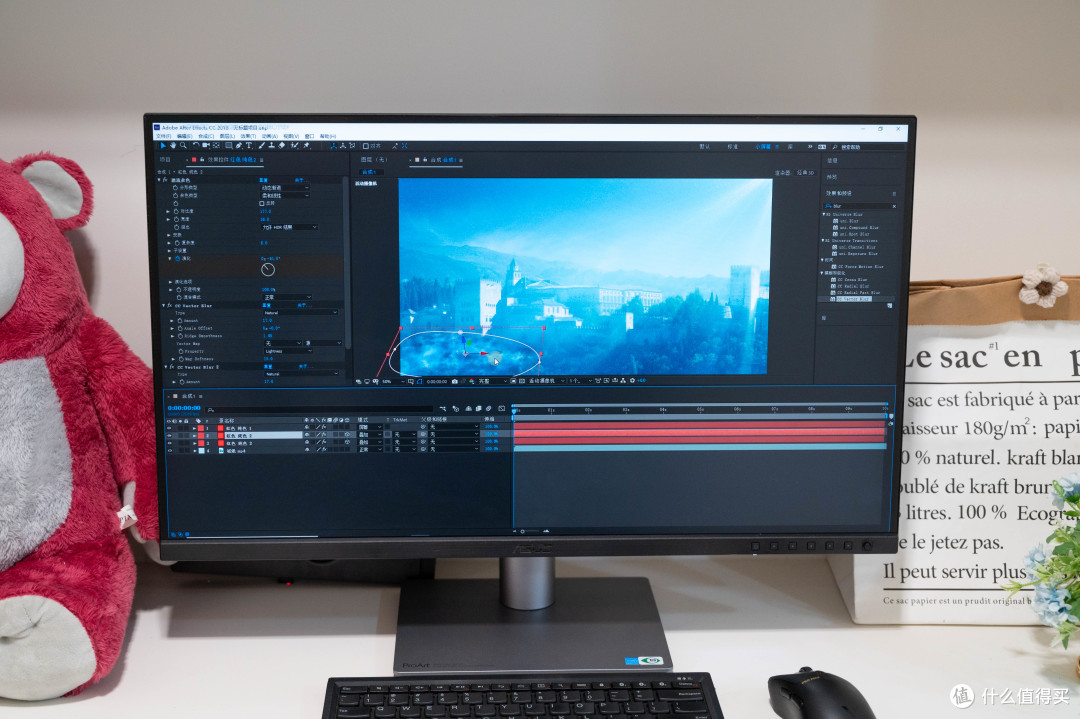Click the current timecode 0:00:00:00 in timeline
This screenshot has width=1080, height=719.
tap(184, 408)
